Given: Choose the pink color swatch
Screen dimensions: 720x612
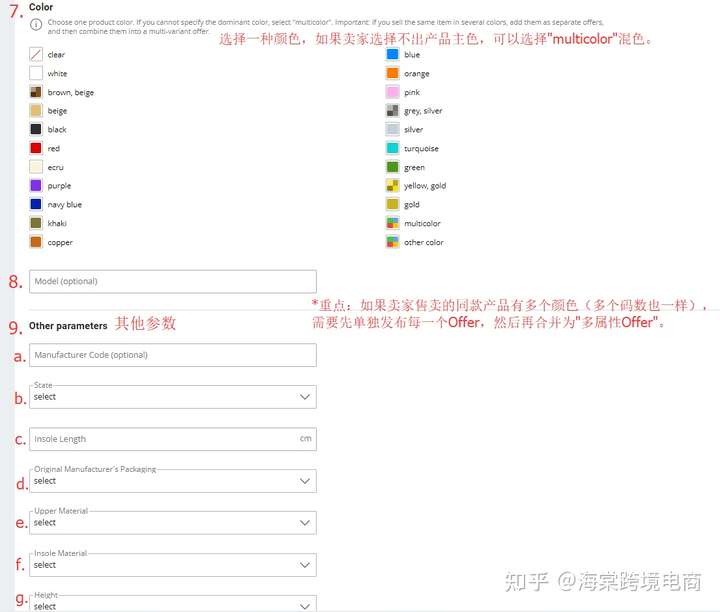Looking at the screenshot, I should (393, 92).
